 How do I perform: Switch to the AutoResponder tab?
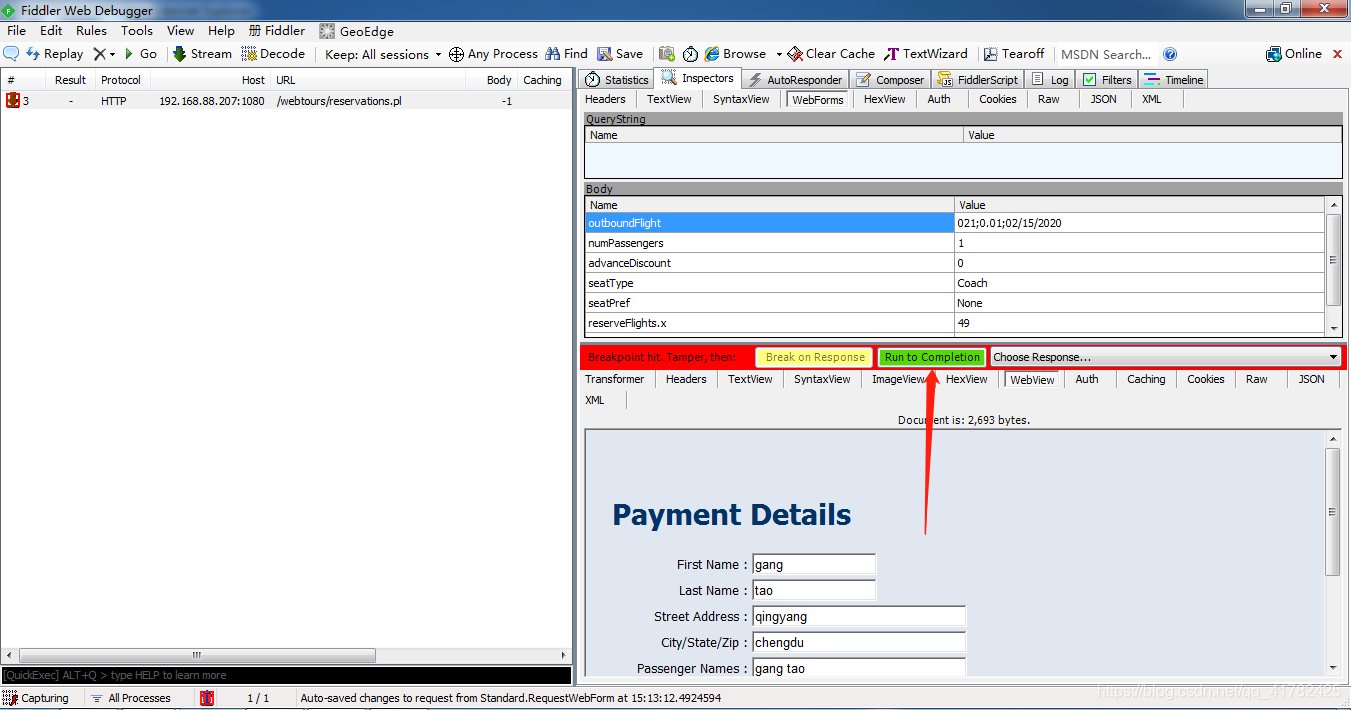coord(795,79)
